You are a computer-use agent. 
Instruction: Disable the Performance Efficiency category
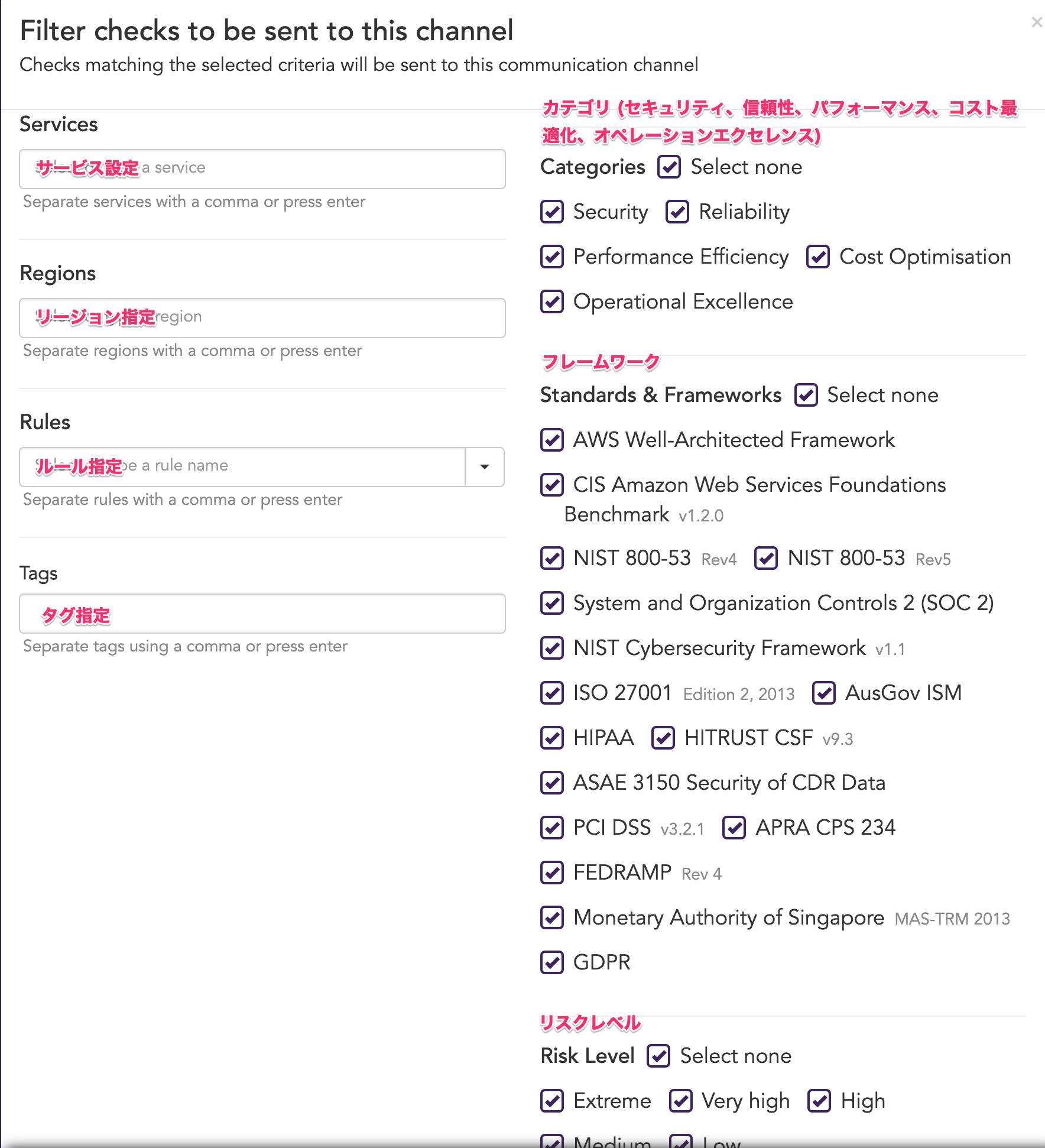click(x=552, y=257)
